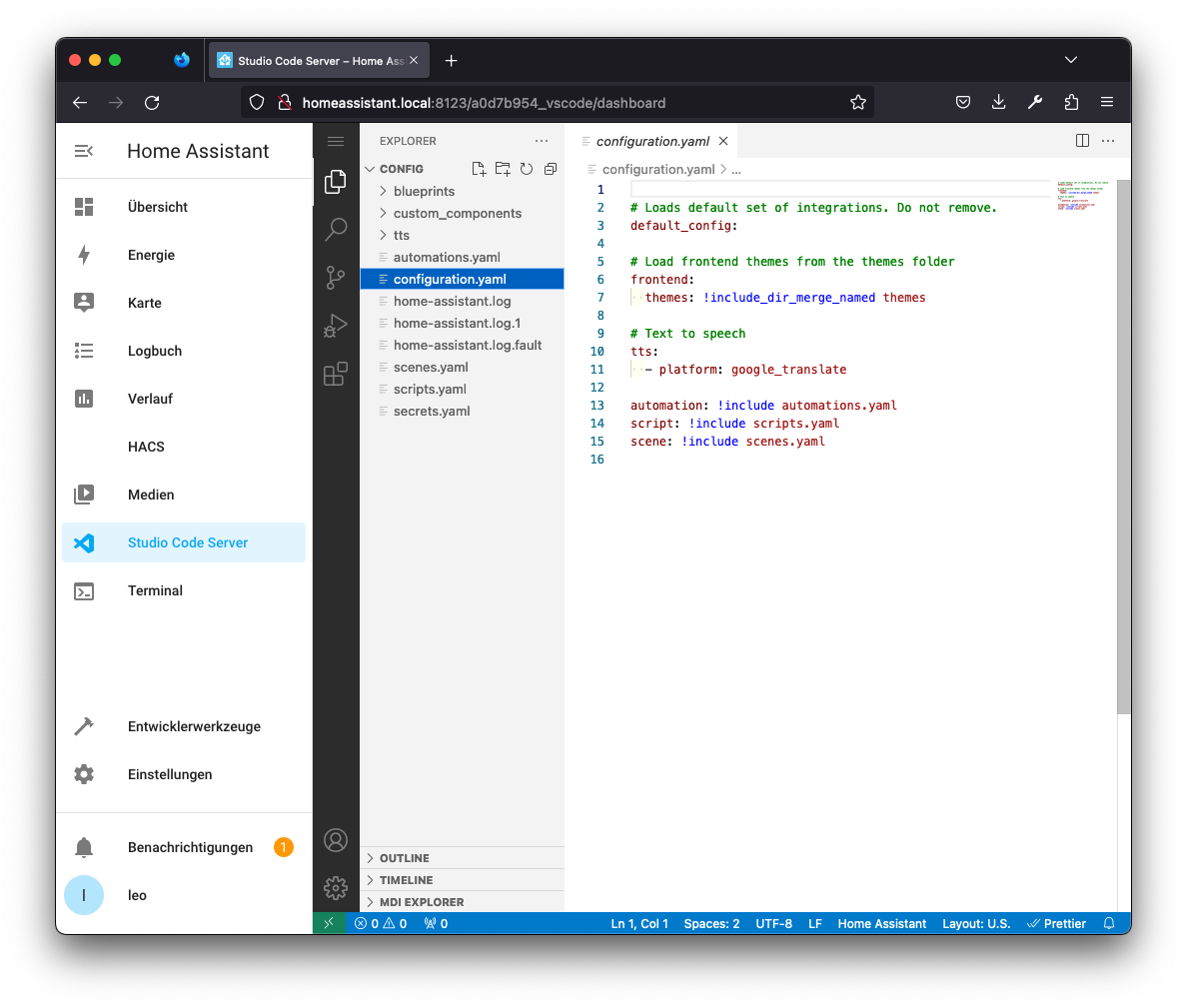Open ports forwarded indicator in status bar
1187x1008 pixels.
click(x=436, y=923)
